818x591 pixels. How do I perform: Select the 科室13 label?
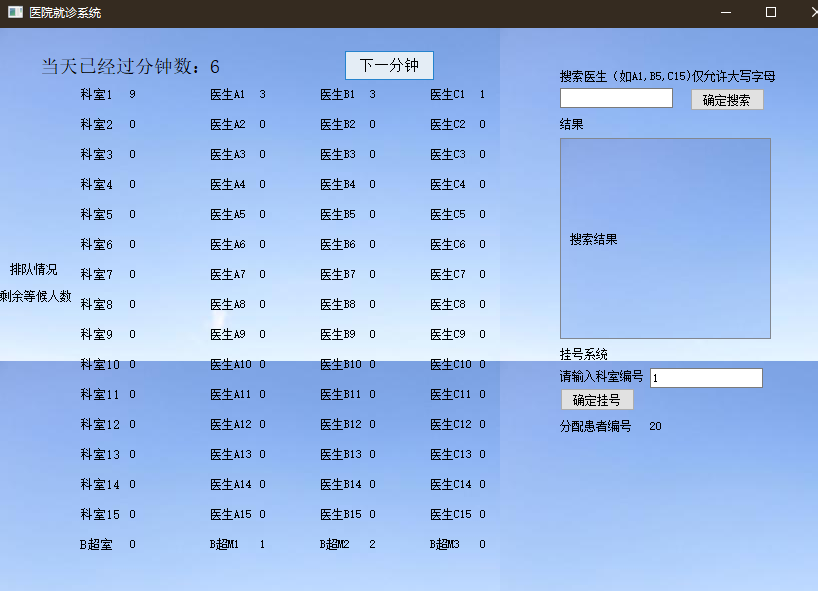click(100, 454)
